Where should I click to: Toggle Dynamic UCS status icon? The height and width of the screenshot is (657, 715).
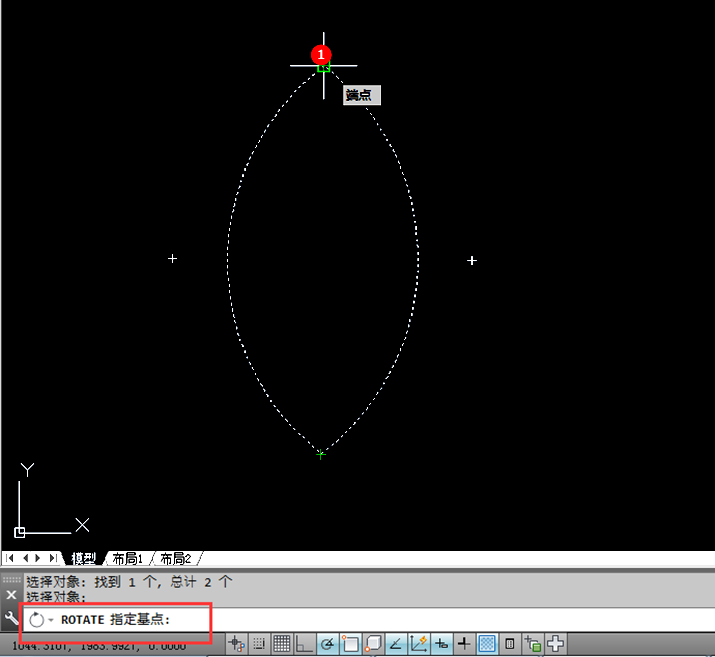418,644
